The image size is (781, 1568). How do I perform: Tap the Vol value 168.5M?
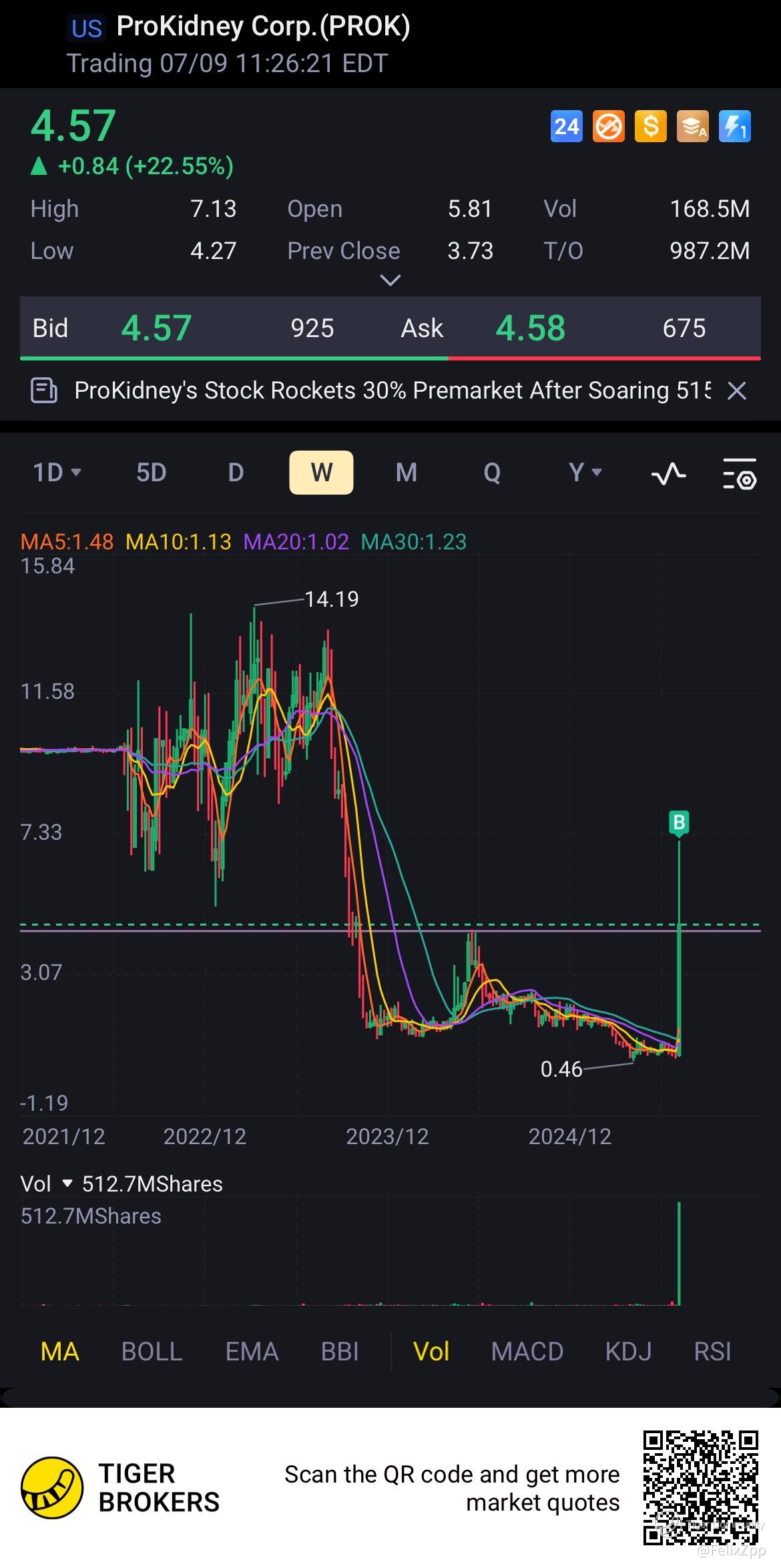710,209
